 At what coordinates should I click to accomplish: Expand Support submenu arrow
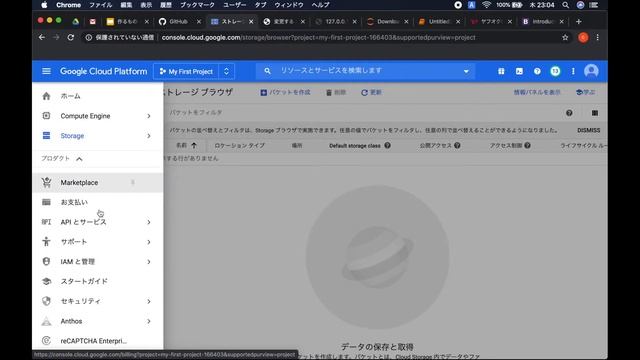(149, 242)
